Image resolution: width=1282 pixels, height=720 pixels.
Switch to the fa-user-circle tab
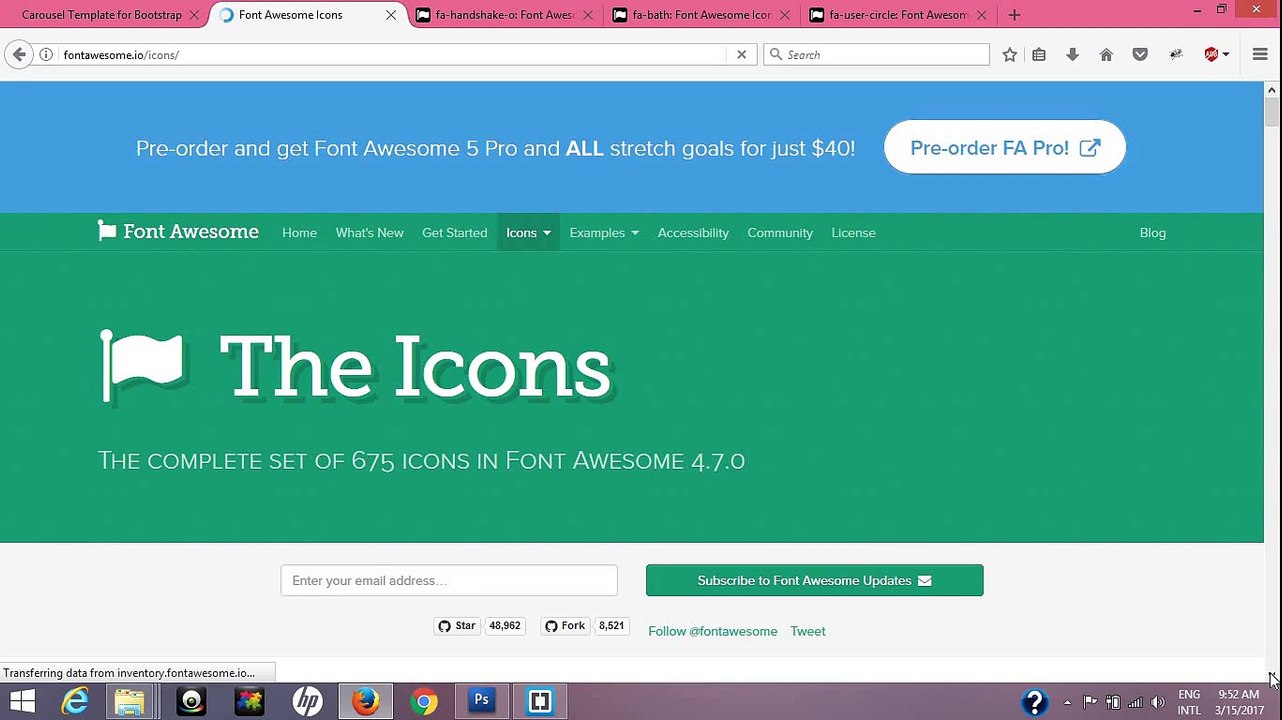899,15
